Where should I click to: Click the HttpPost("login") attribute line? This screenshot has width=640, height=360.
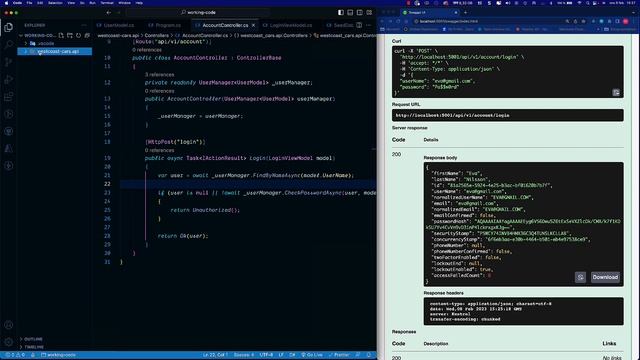click(x=176, y=142)
